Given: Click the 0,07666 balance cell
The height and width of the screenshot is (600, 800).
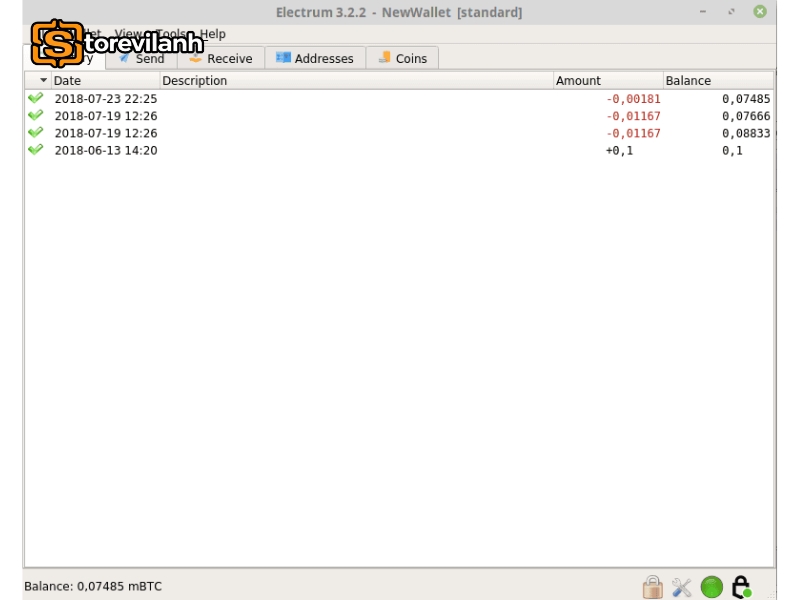Looking at the screenshot, I should pos(745,116).
